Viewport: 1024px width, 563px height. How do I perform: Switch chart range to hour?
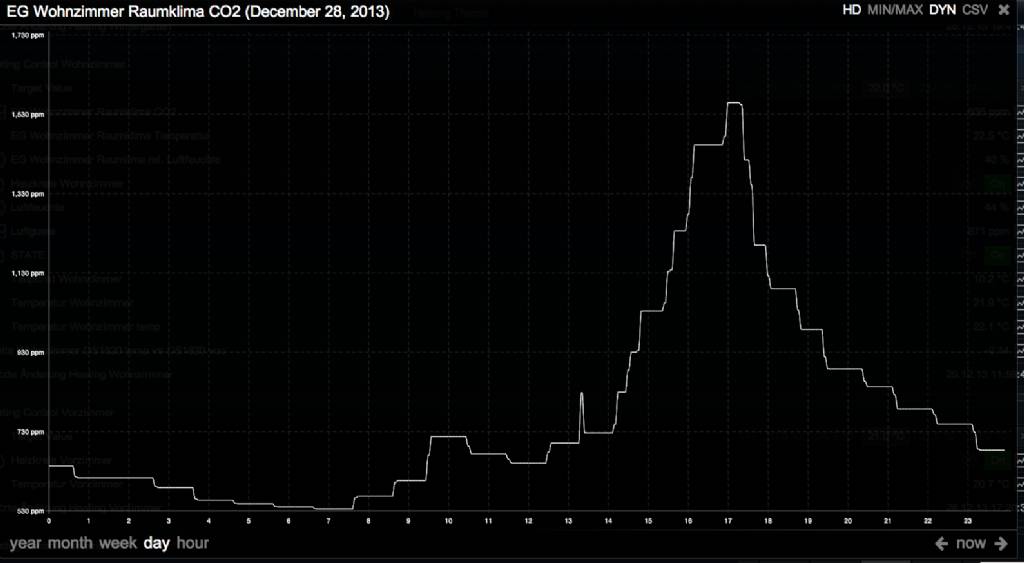click(x=193, y=544)
